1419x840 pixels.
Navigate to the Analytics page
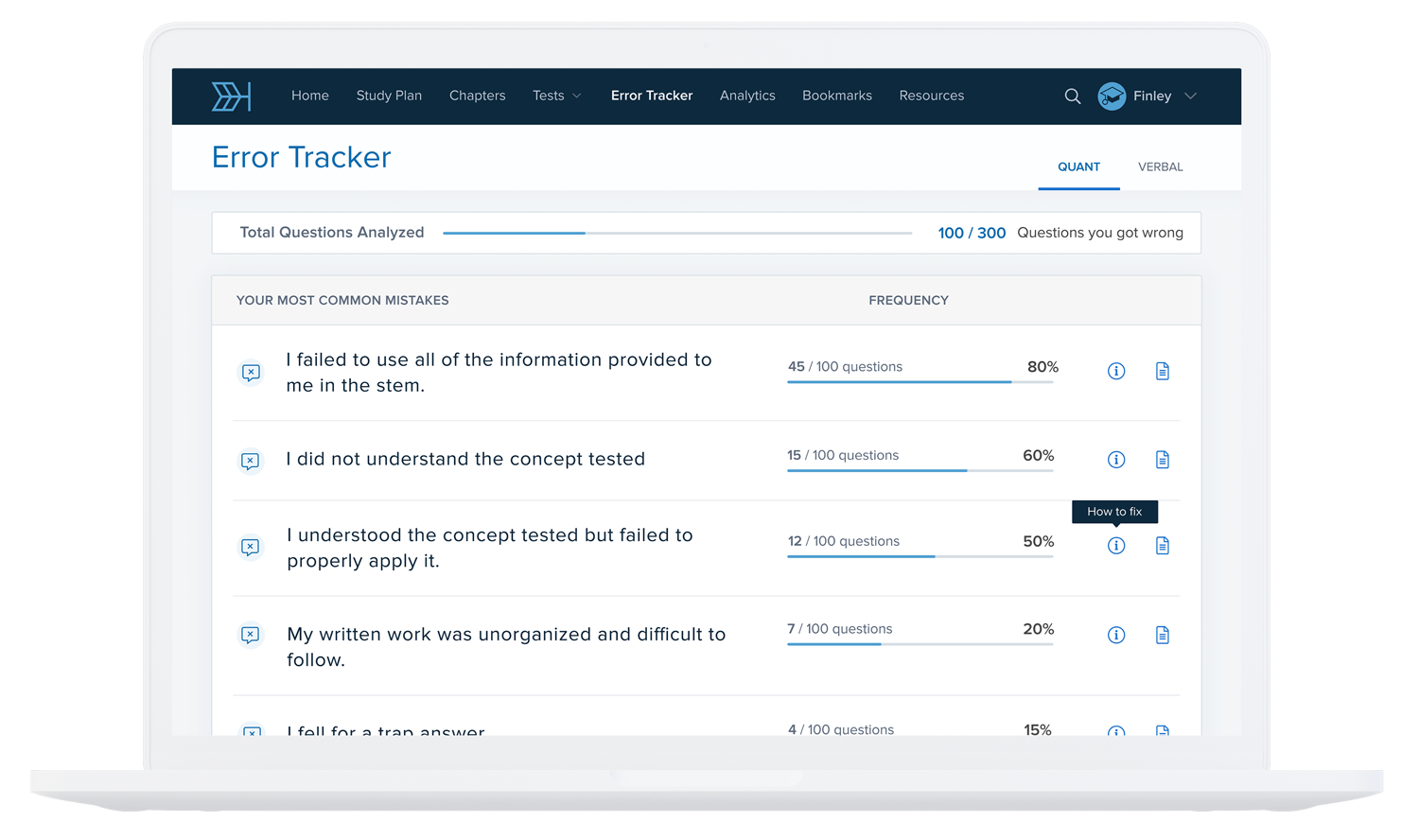[747, 96]
